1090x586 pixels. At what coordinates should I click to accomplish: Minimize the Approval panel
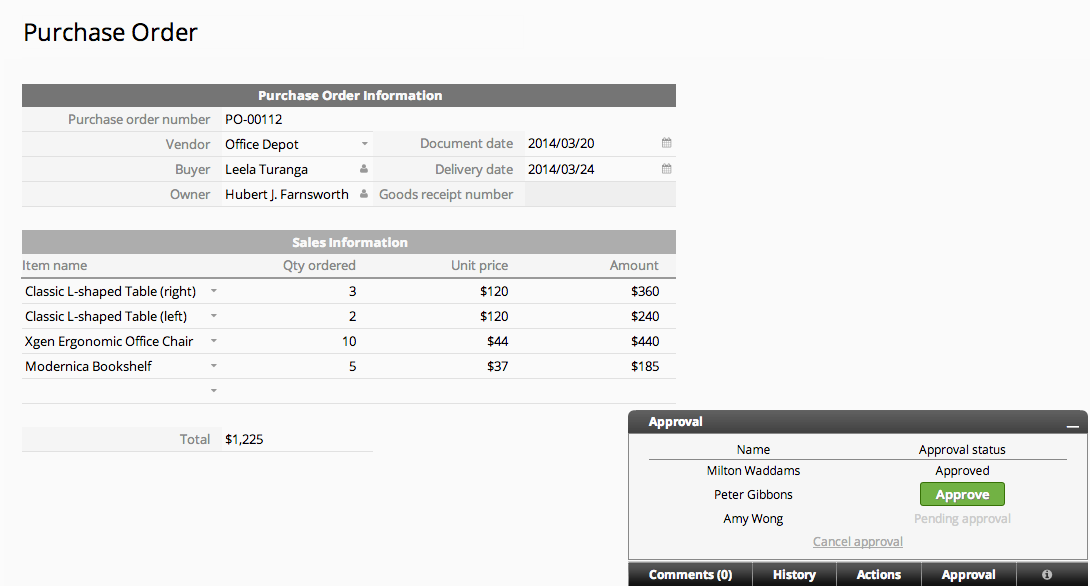[x=1072, y=423]
